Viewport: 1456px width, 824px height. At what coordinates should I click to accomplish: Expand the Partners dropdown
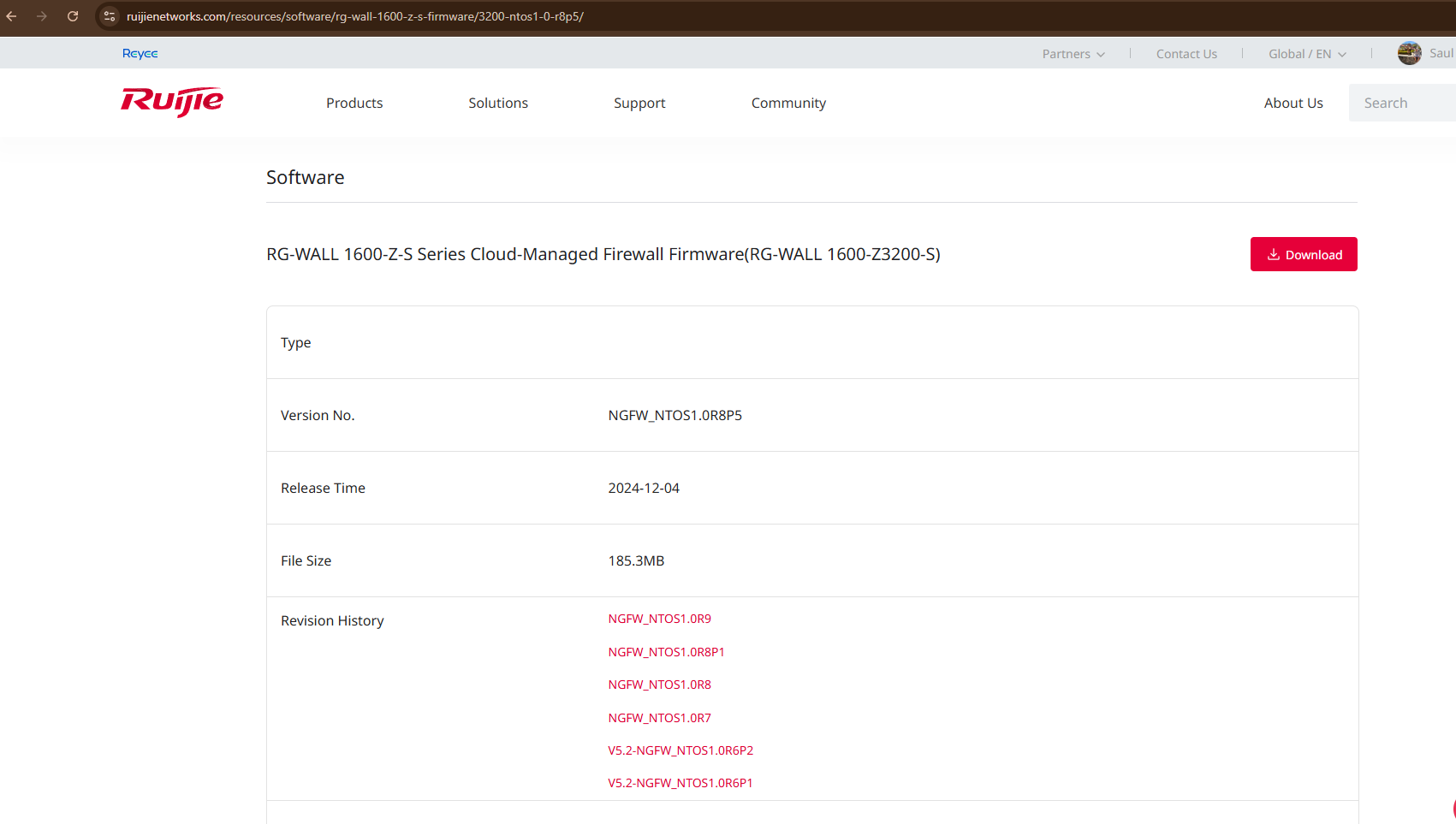(x=1073, y=54)
